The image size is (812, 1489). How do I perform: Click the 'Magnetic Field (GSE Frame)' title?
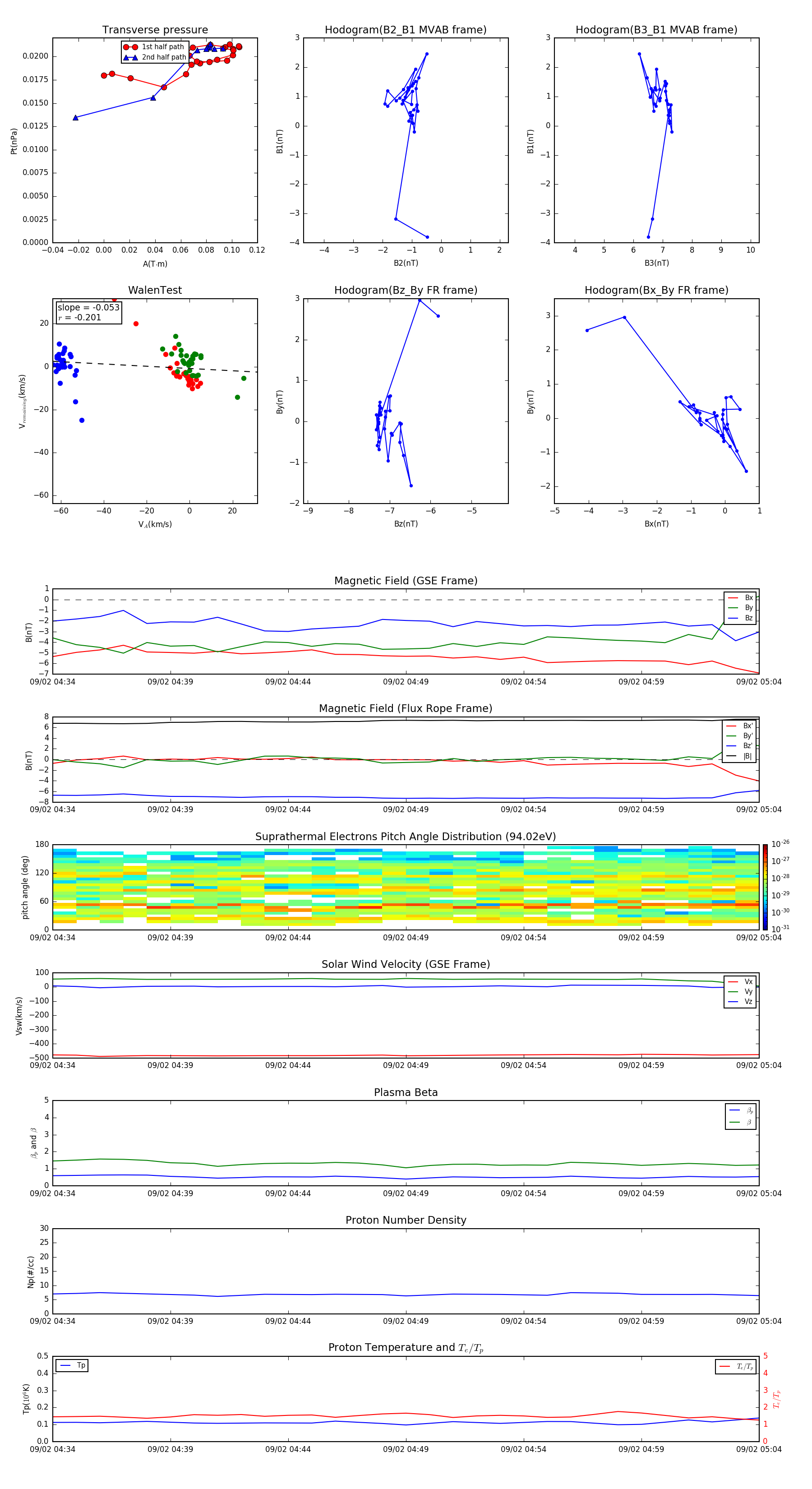coord(406,581)
